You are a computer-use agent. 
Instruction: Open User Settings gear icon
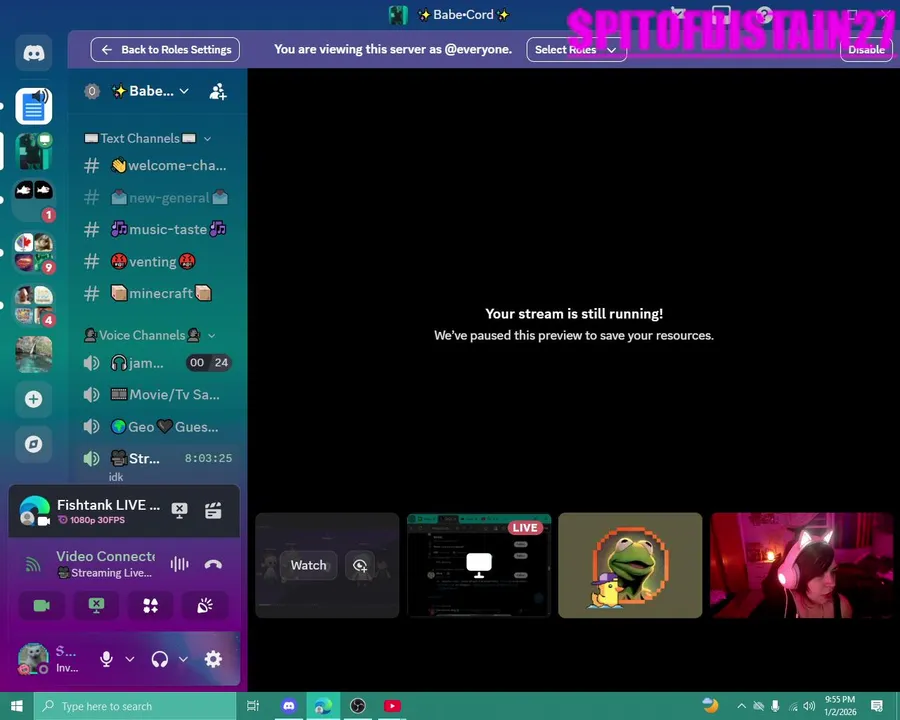(x=213, y=659)
